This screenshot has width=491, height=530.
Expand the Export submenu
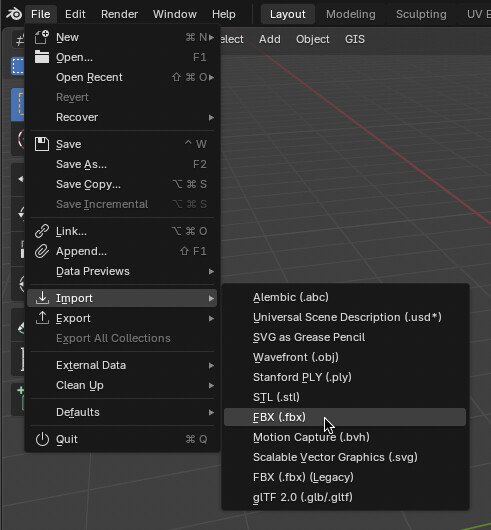pos(122,318)
